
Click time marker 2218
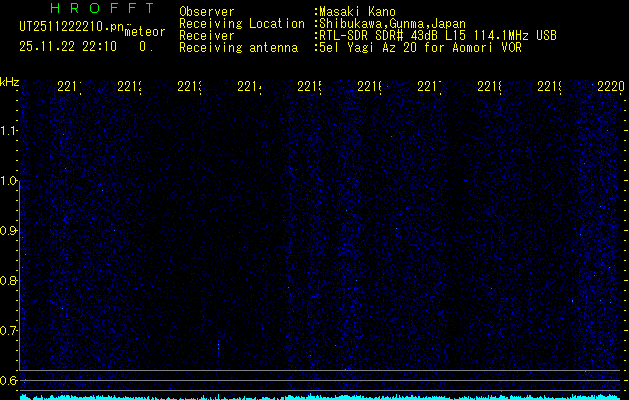[x=489, y=86]
